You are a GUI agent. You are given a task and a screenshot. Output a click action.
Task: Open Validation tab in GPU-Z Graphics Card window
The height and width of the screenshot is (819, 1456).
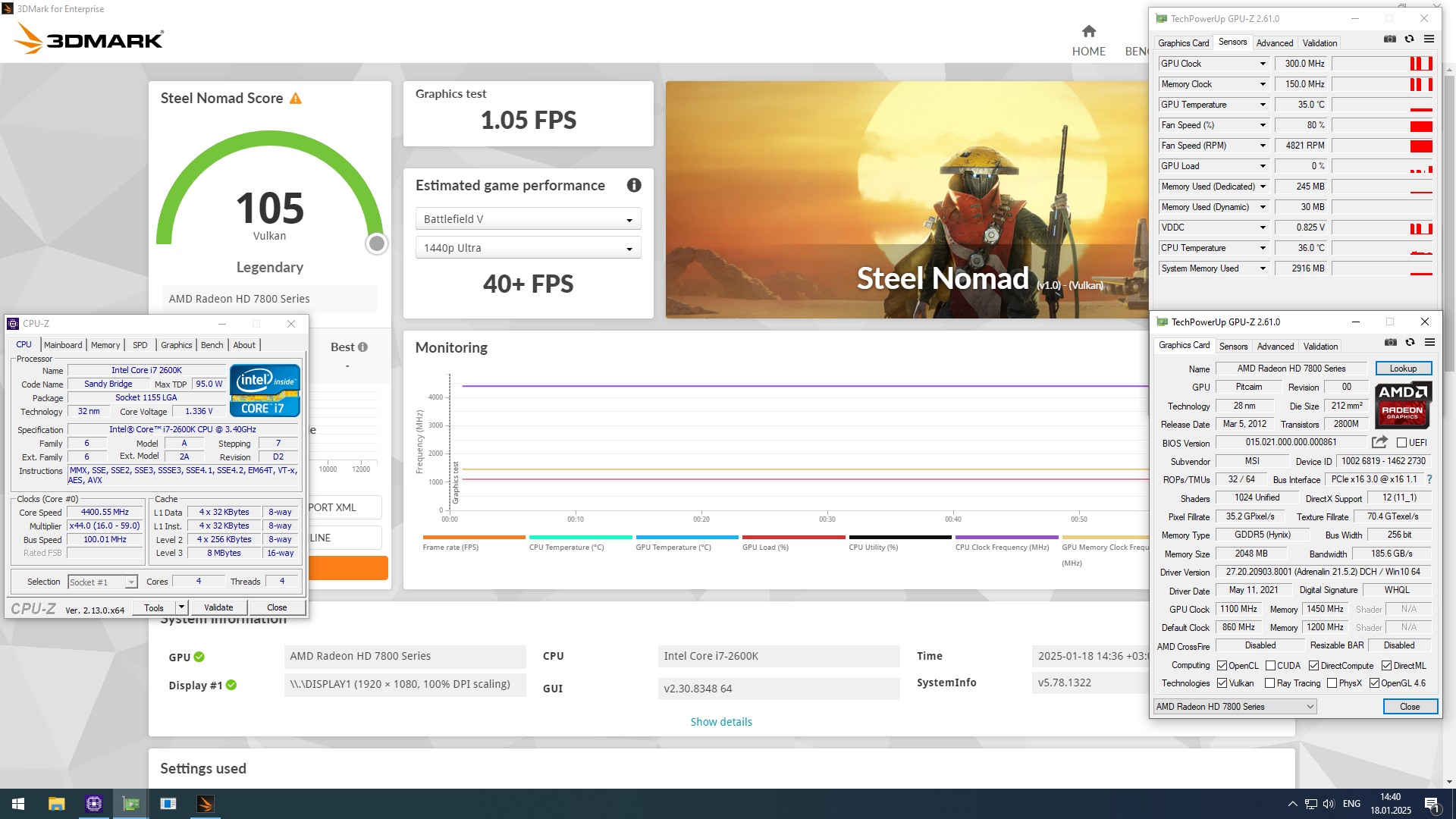tap(1320, 347)
